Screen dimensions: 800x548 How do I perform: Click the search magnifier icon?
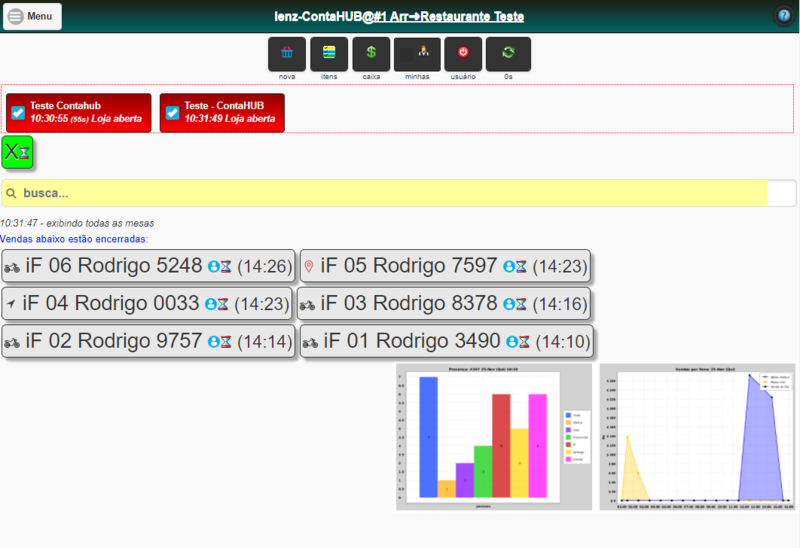click(11, 193)
